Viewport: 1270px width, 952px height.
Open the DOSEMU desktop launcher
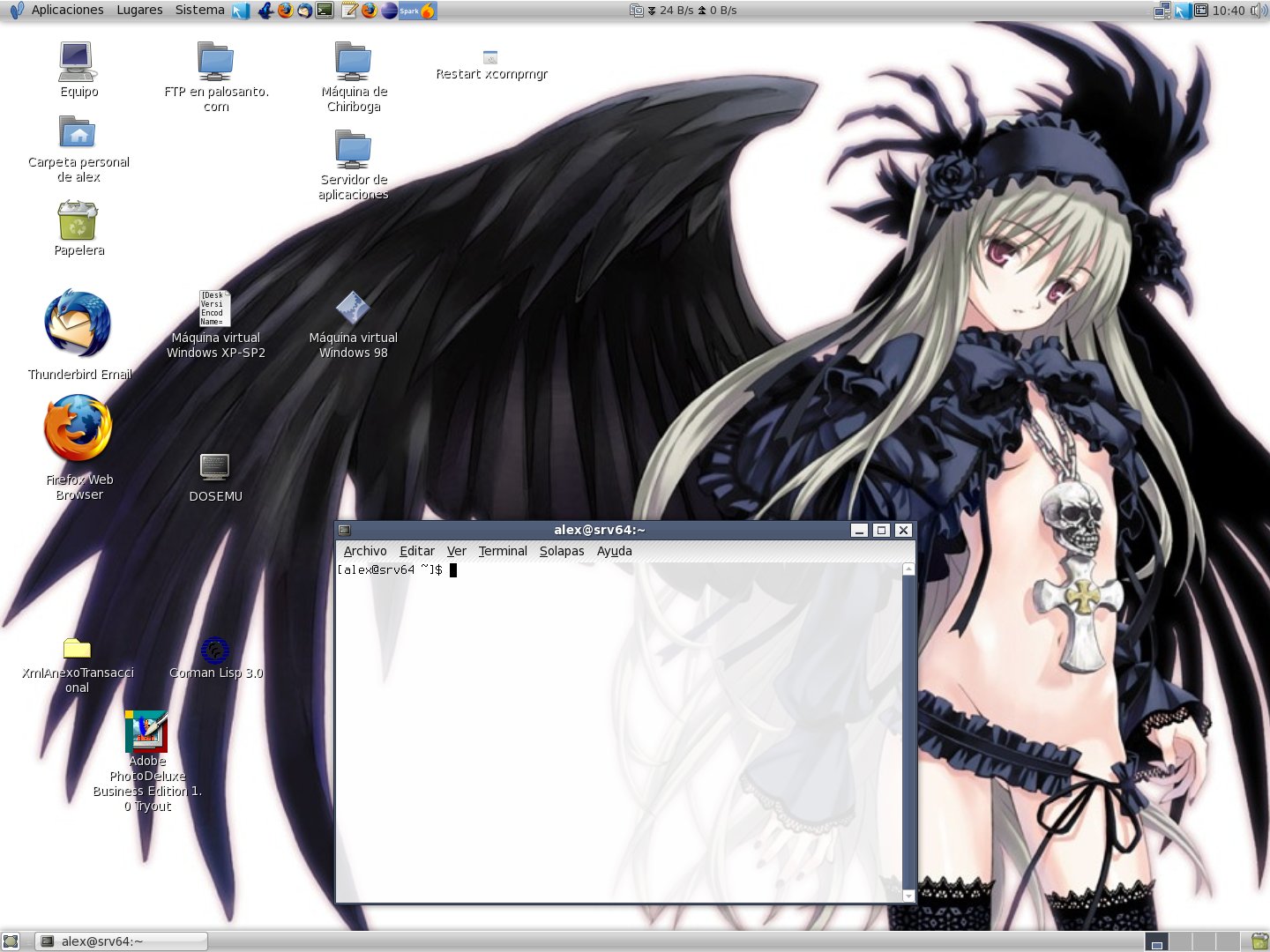point(214,467)
